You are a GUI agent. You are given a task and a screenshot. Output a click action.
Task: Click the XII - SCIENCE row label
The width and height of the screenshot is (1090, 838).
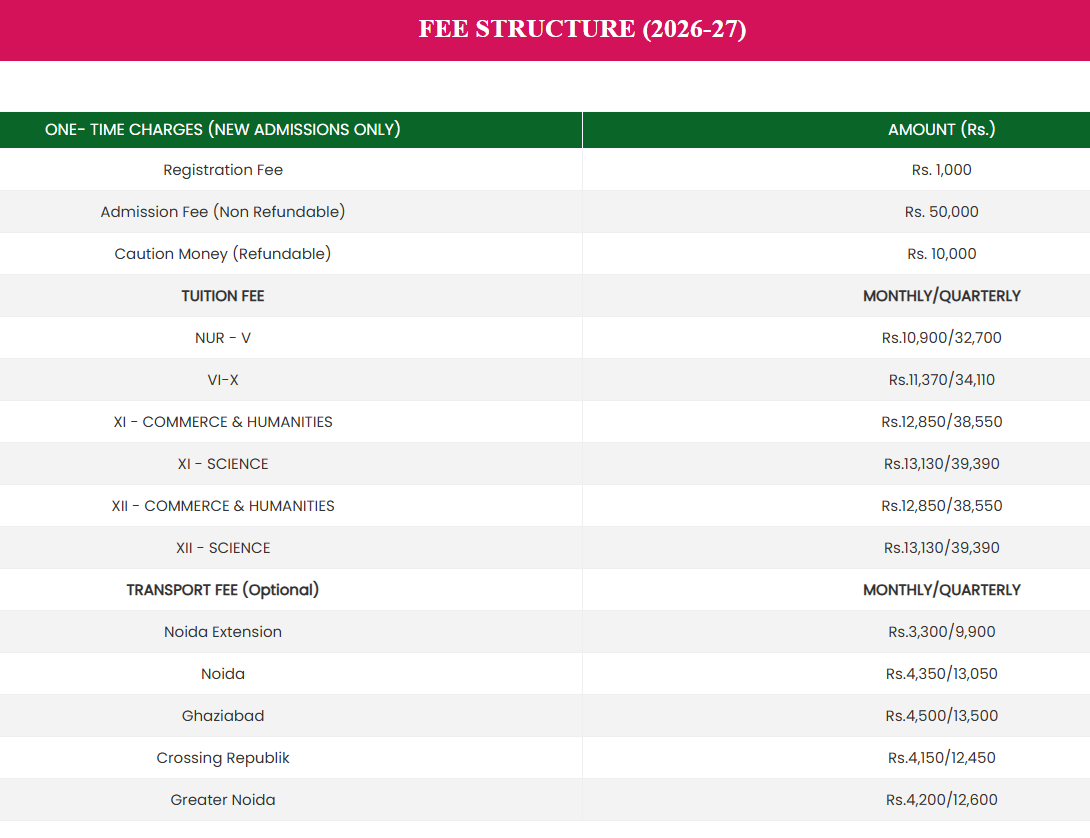[222, 548]
